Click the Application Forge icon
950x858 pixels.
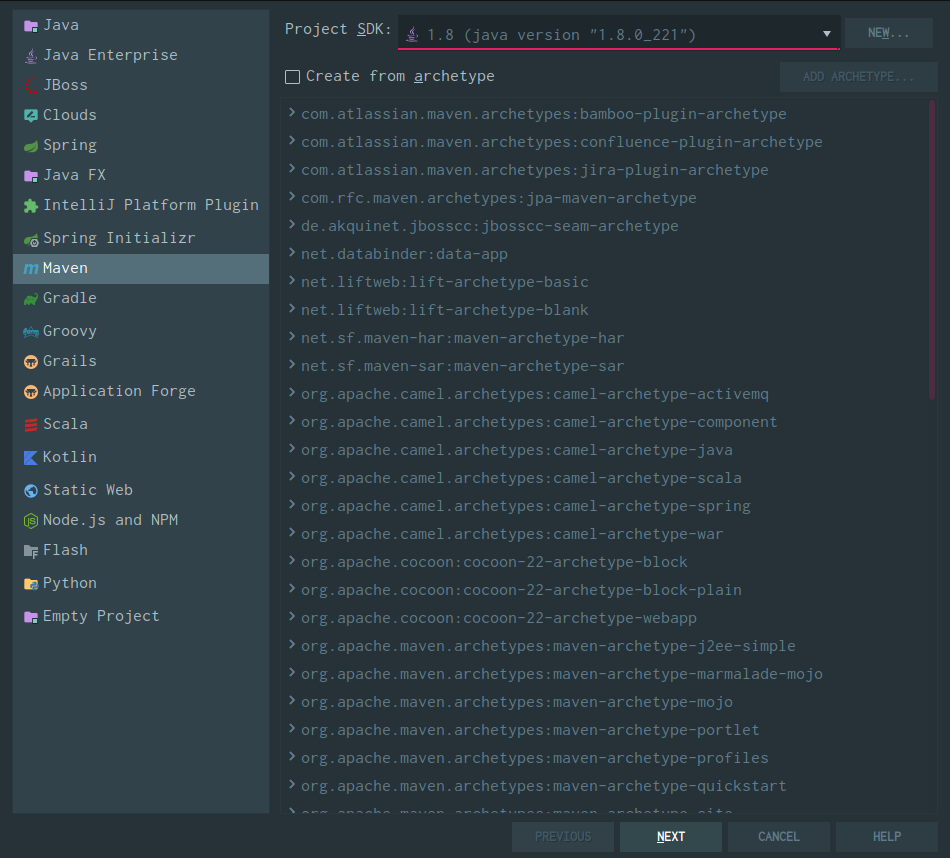pyautogui.click(x=31, y=392)
